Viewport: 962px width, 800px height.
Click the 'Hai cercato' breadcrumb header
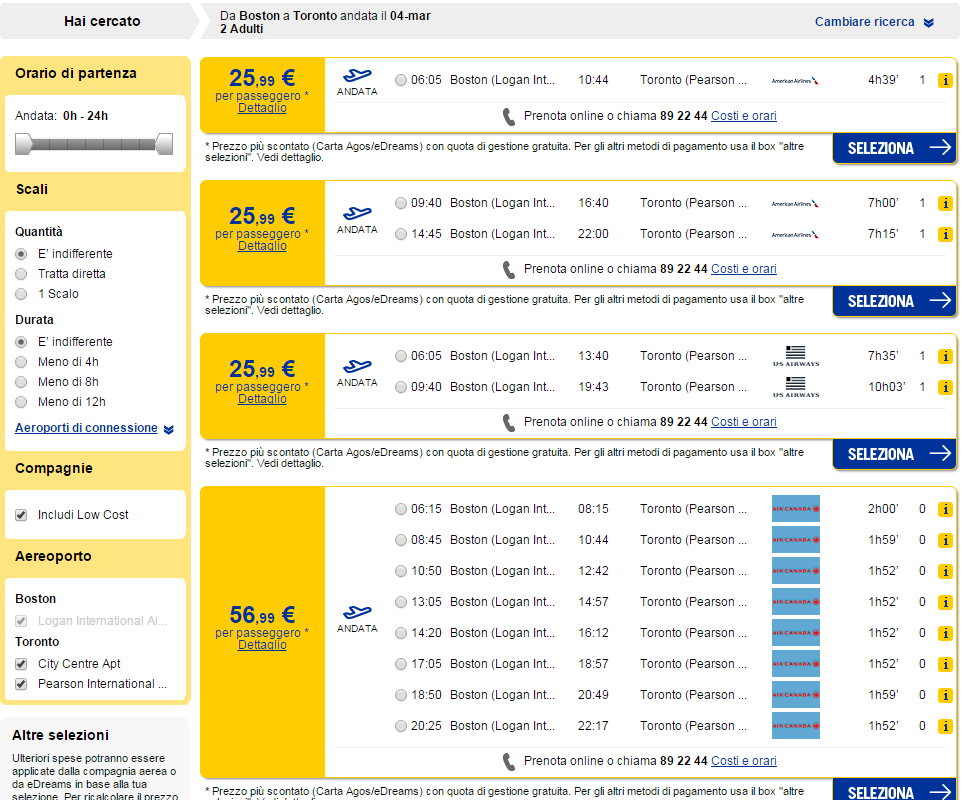click(x=102, y=21)
